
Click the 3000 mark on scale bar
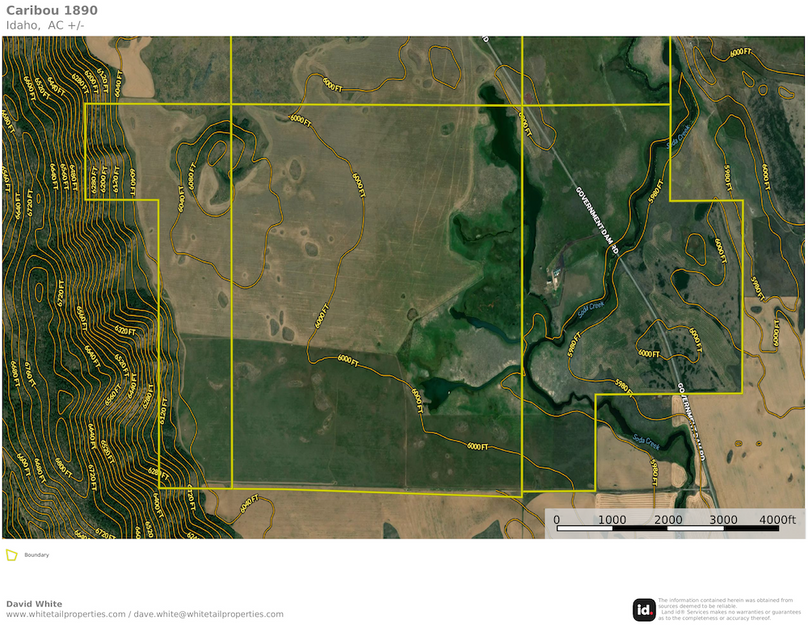tap(723, 520)
